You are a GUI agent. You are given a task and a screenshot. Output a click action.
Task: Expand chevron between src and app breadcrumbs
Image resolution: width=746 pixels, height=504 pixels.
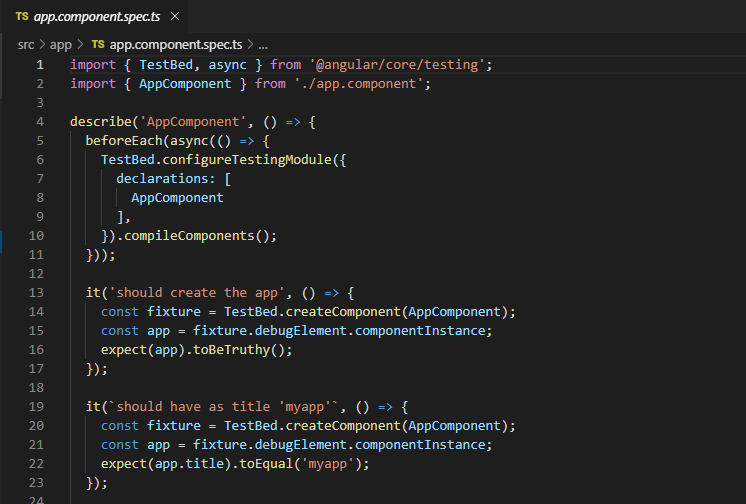(42, 45)
